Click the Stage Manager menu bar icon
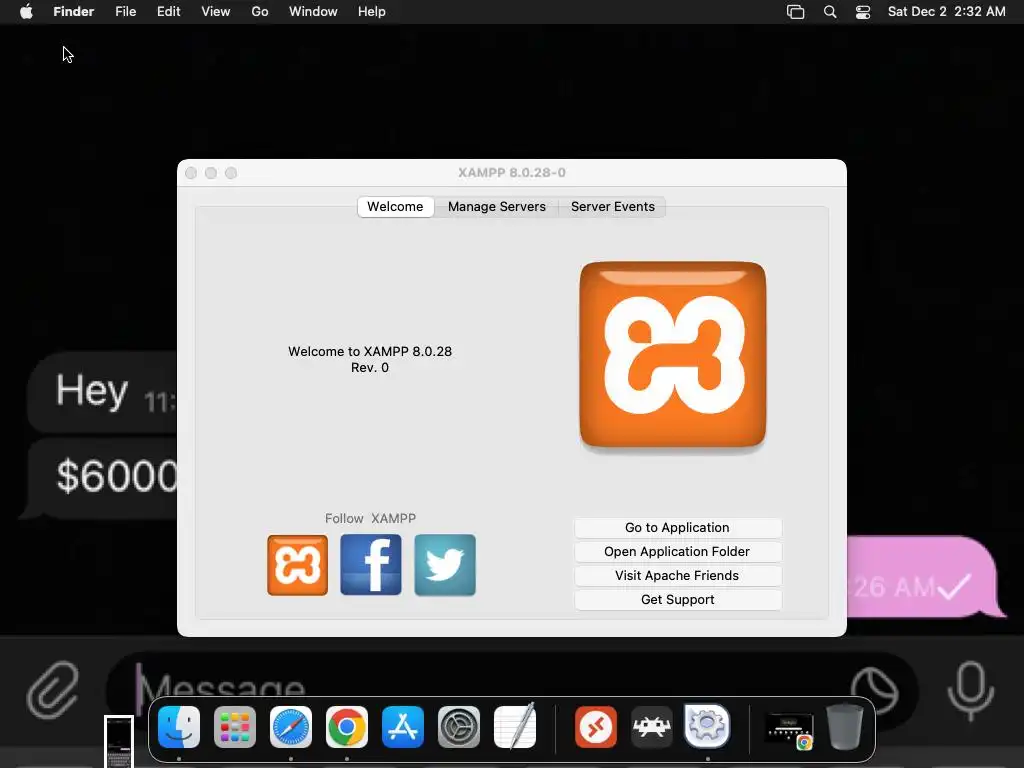Viewport: 1024px width, 768px height. (x=795, y=12)
